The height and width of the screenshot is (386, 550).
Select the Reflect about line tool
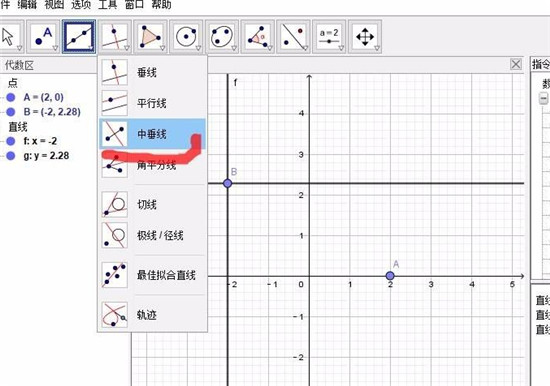click(294, 36)
